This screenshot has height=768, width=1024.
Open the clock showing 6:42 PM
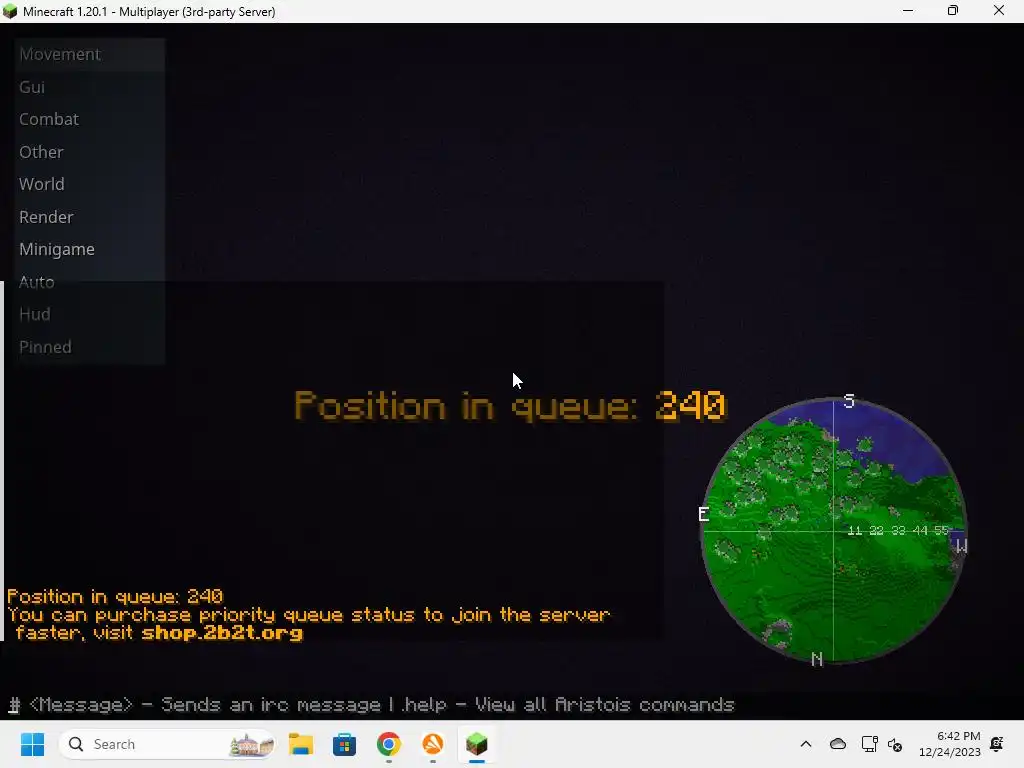tap(950, 744)
